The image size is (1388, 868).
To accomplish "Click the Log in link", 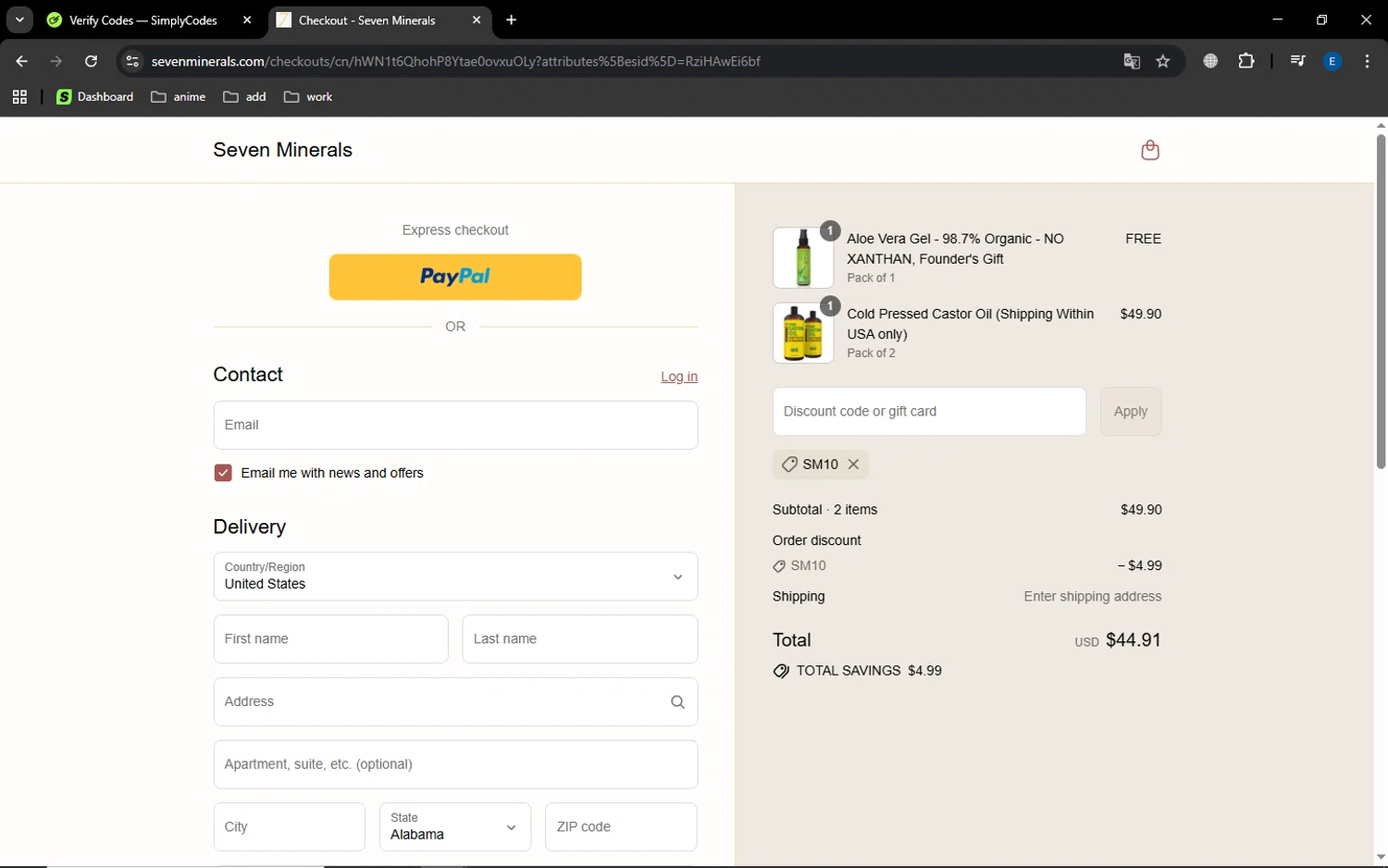I will [679, 377].
